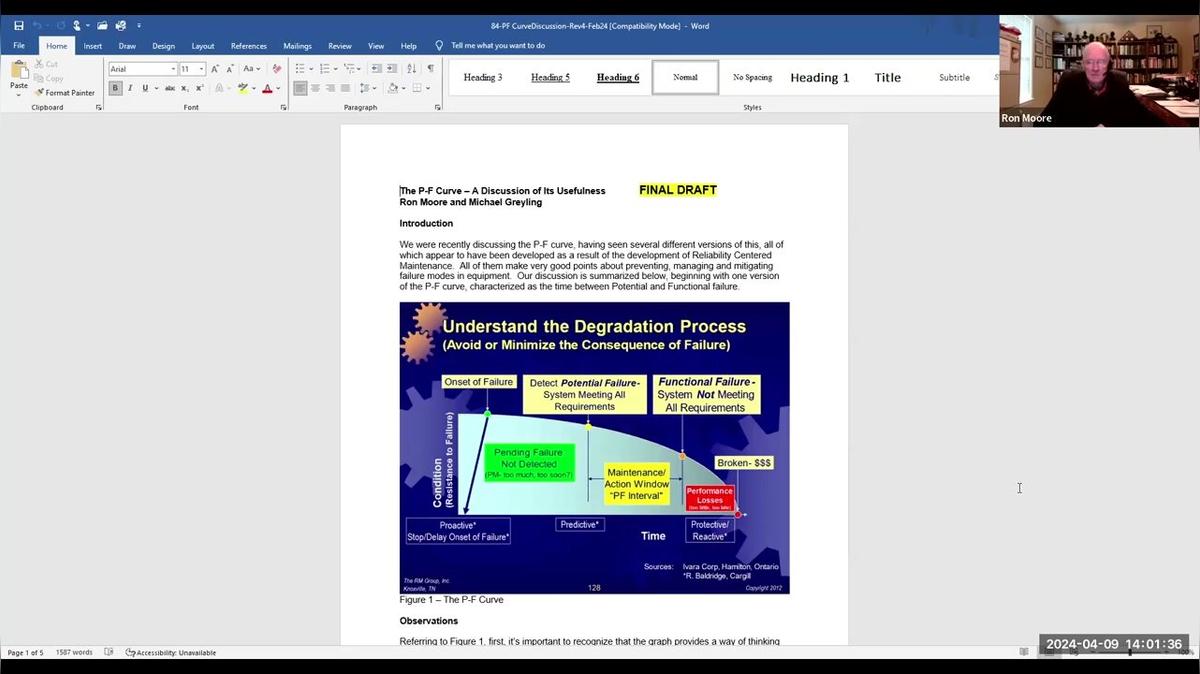Switch to the Insert ribbon tab
The width and height of the screenshot is (1200, 674).
tap(93, 46)
